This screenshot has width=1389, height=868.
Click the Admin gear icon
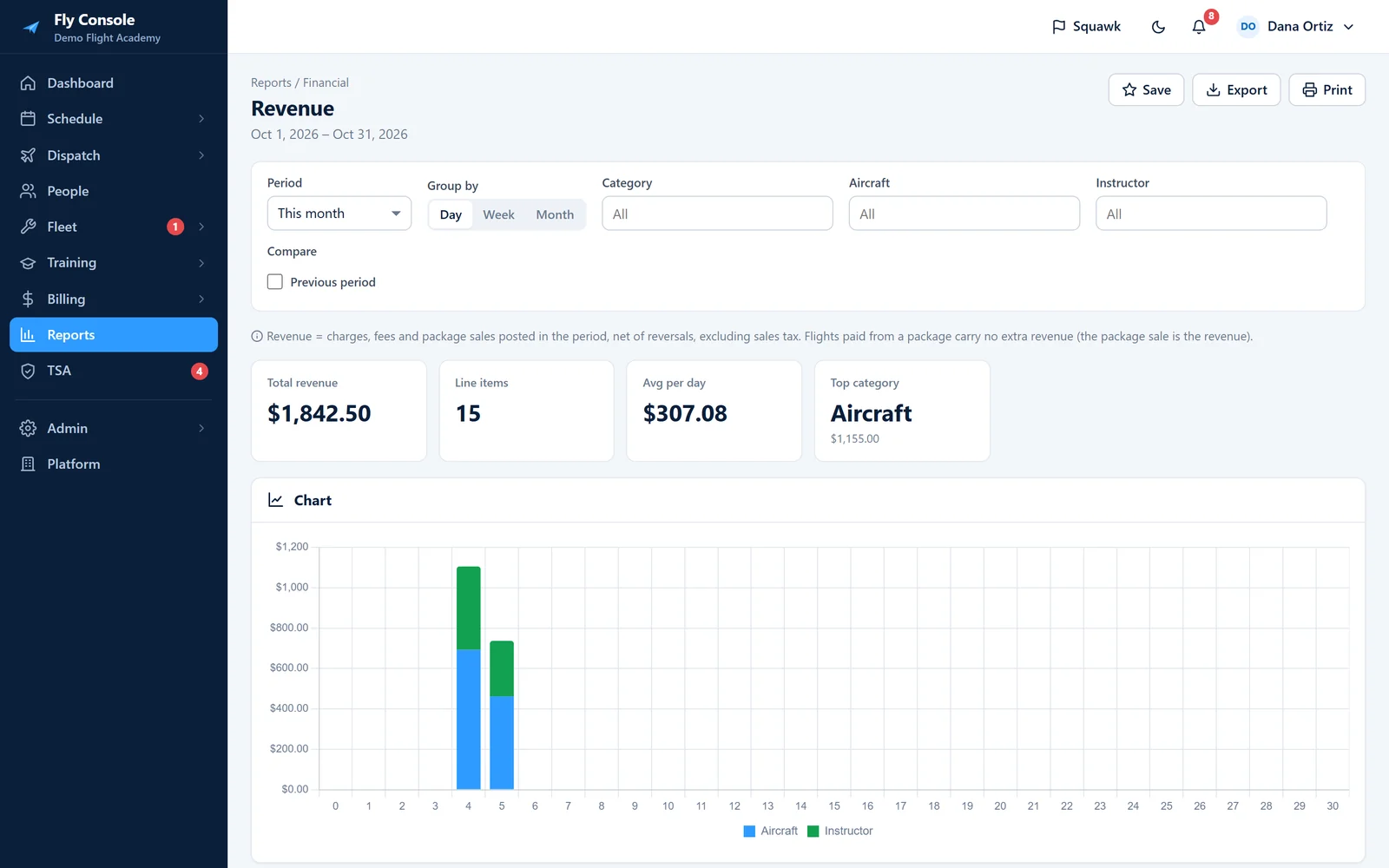28,428
